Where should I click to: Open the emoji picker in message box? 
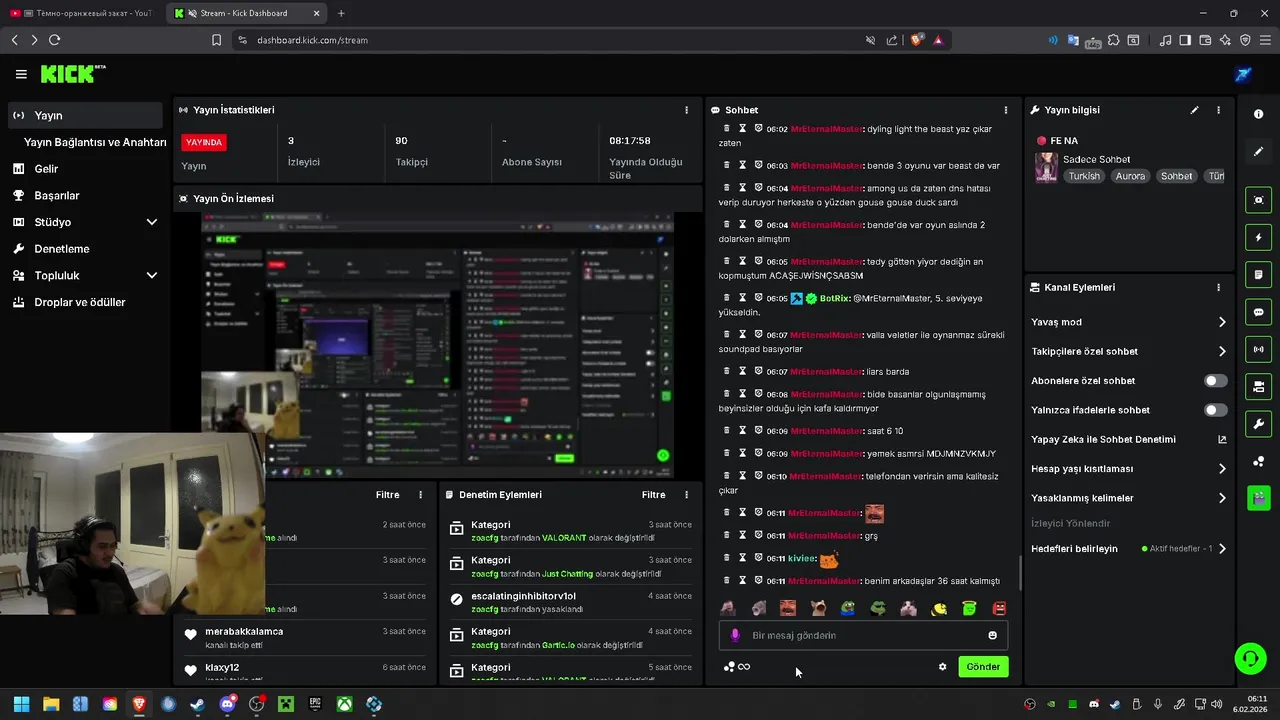pyautogui.click(x=992, y=635)
